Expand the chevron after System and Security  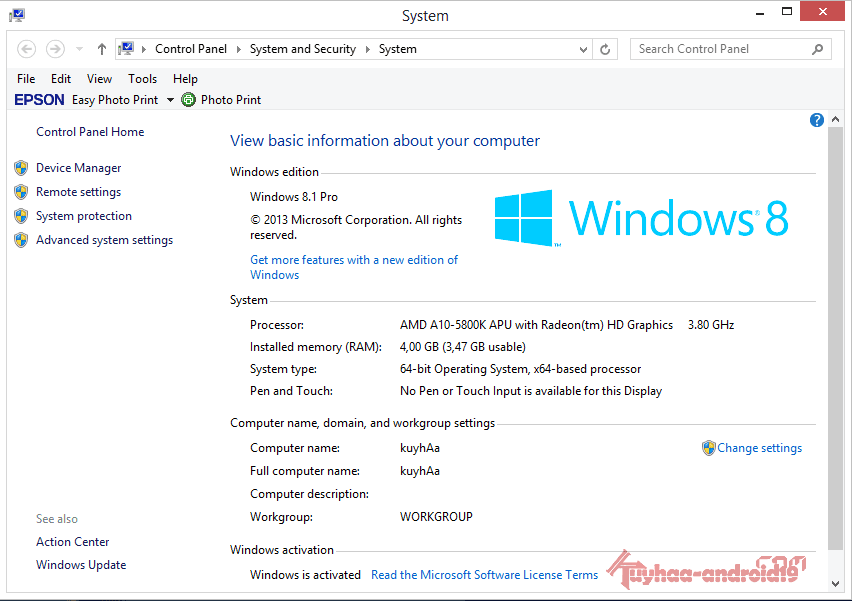[368, 49]
